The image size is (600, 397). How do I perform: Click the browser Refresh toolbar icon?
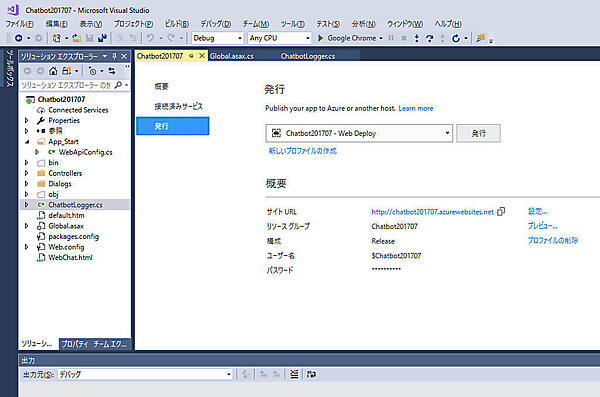[455, 38]
